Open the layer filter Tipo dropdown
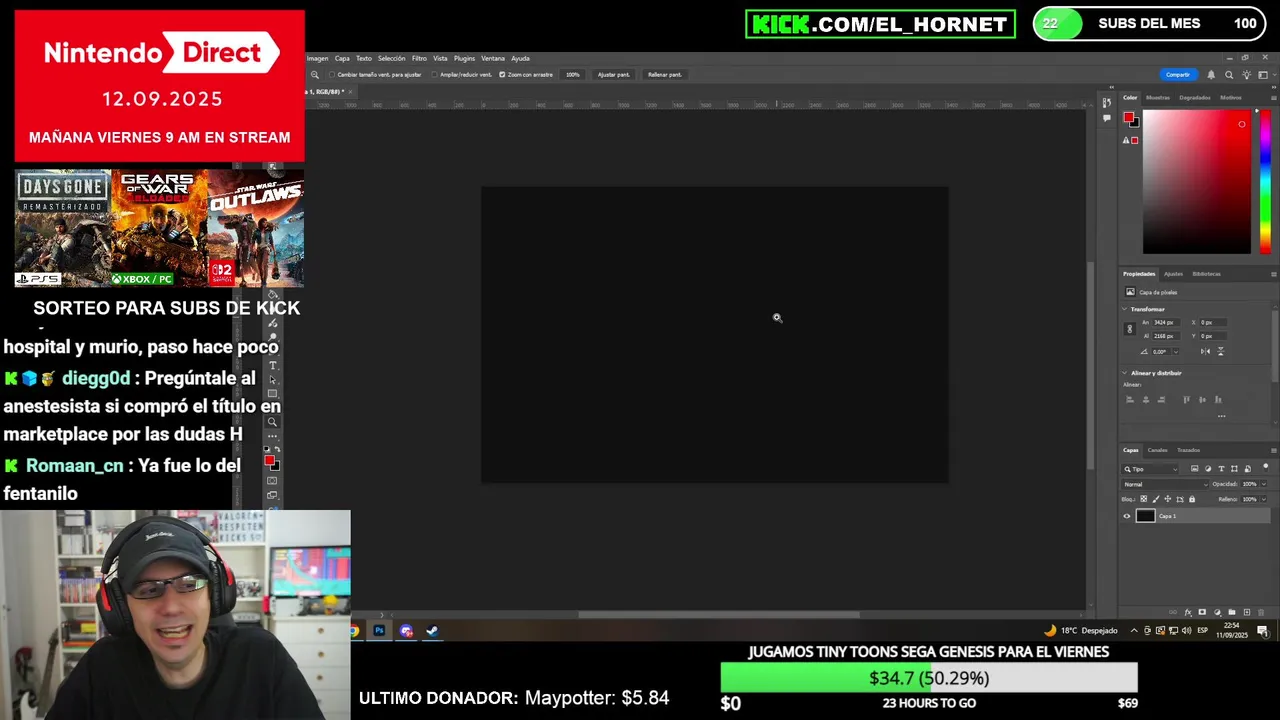1280x720 pixels. (1150, 469)
